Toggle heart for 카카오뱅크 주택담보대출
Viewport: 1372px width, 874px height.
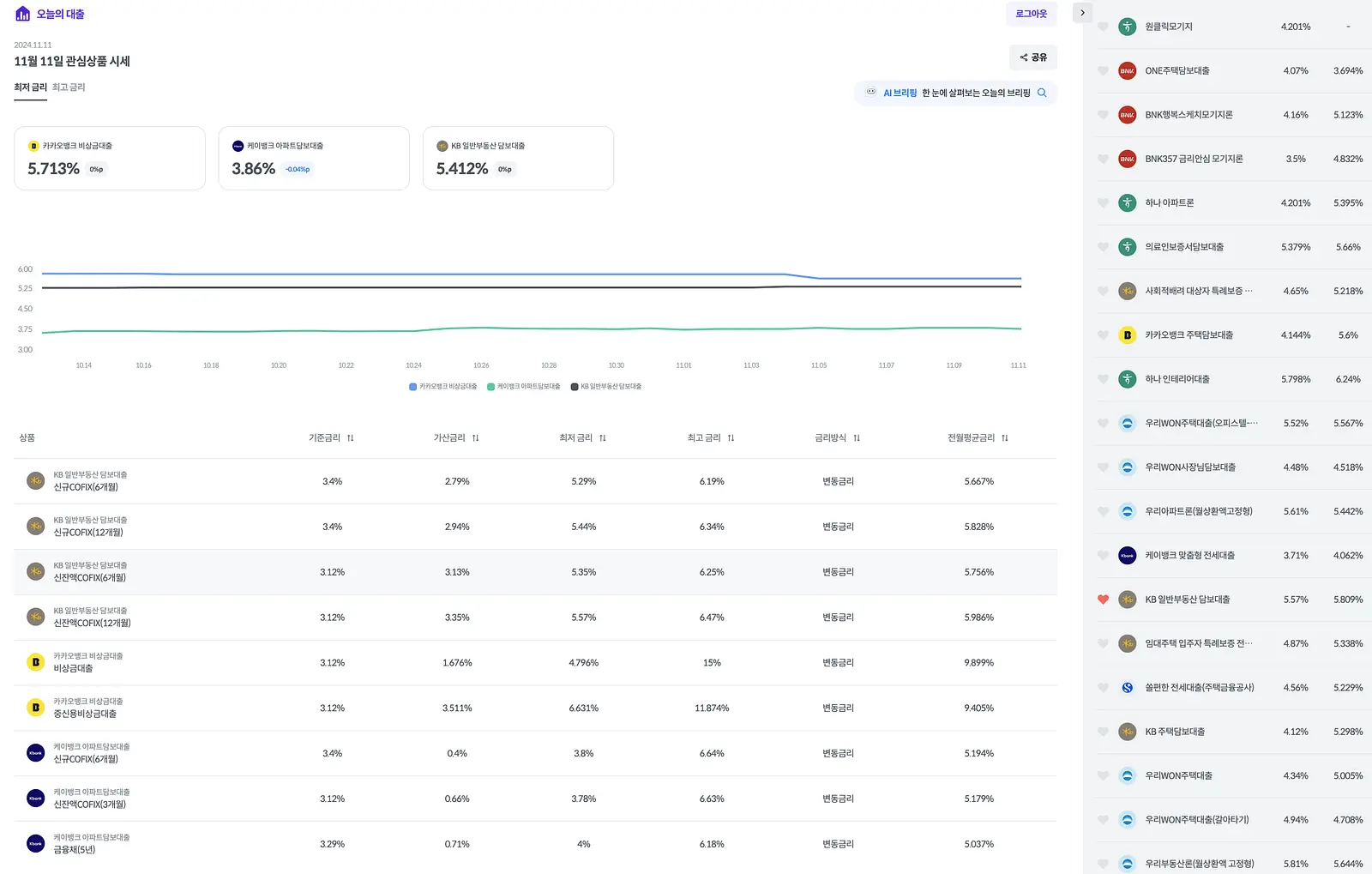[x=1104, y=335]
